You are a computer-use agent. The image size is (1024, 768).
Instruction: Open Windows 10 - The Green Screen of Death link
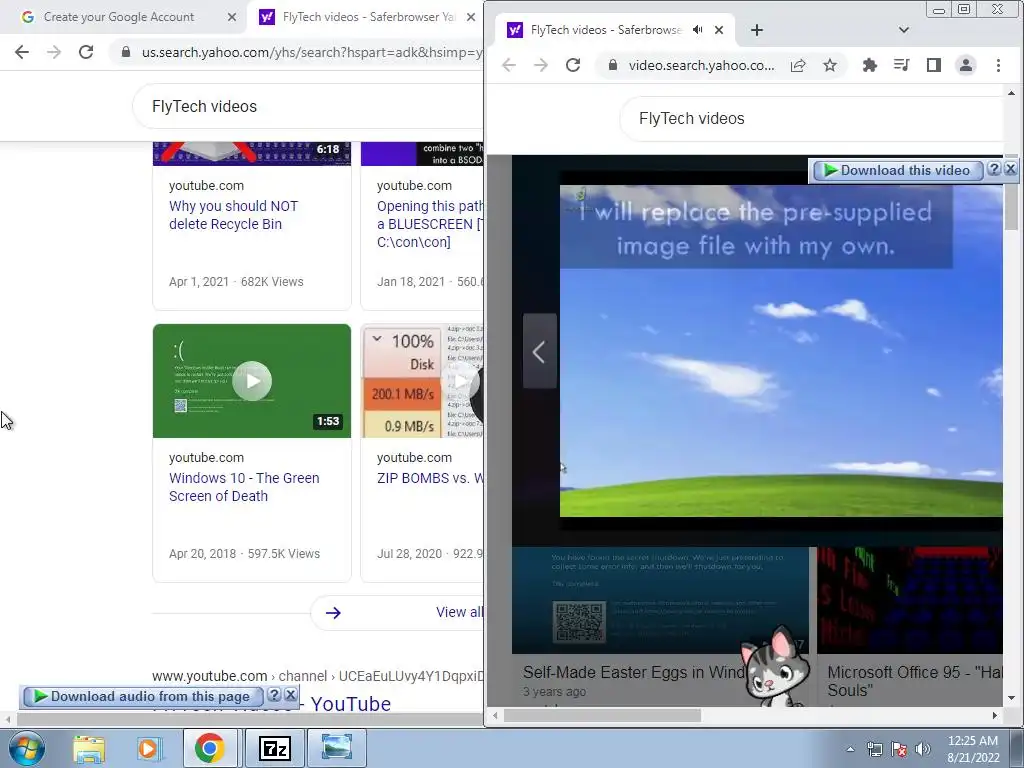[244, 487]
